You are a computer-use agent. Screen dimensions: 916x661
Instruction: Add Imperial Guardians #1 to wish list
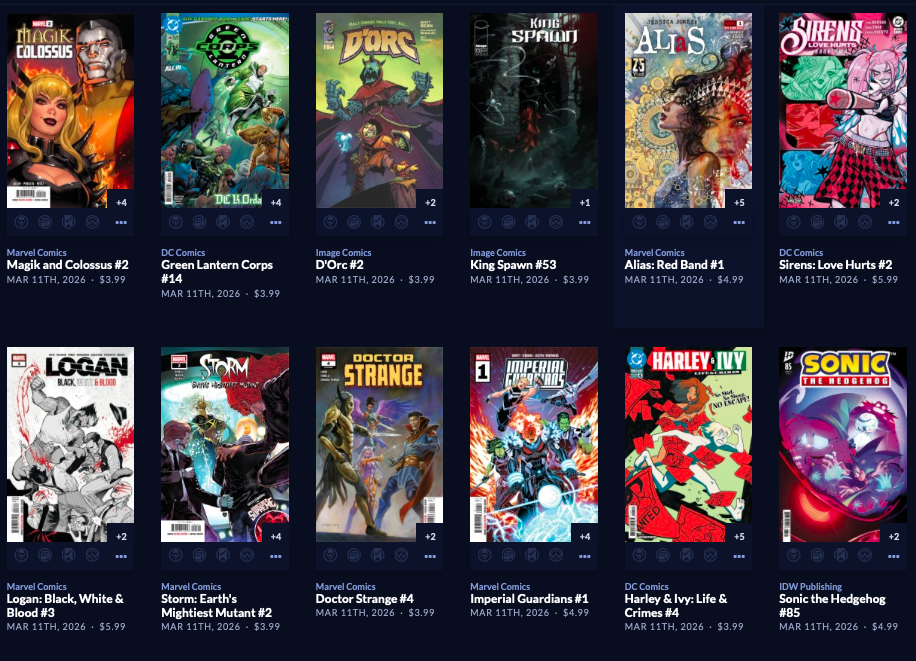[556, 556]
